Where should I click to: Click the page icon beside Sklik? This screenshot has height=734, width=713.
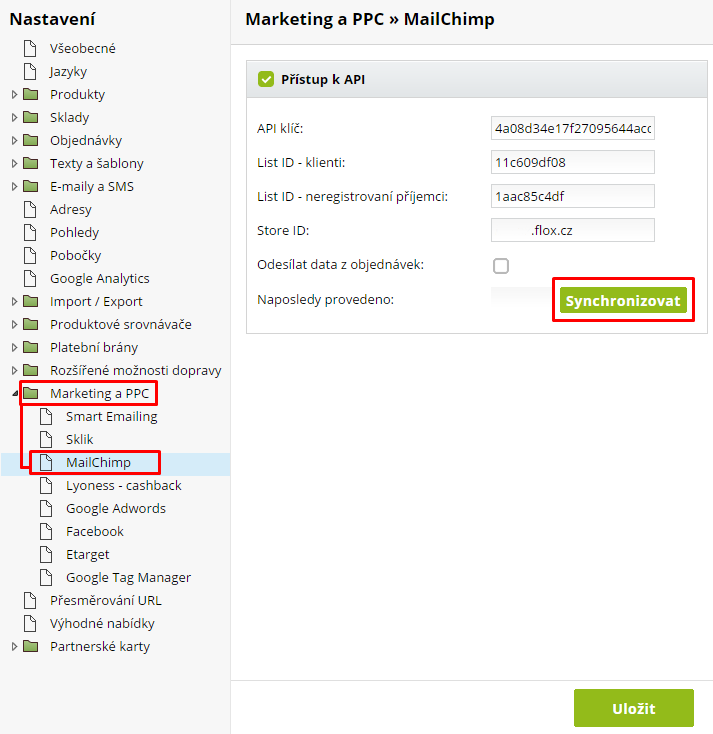pos(46,440)
